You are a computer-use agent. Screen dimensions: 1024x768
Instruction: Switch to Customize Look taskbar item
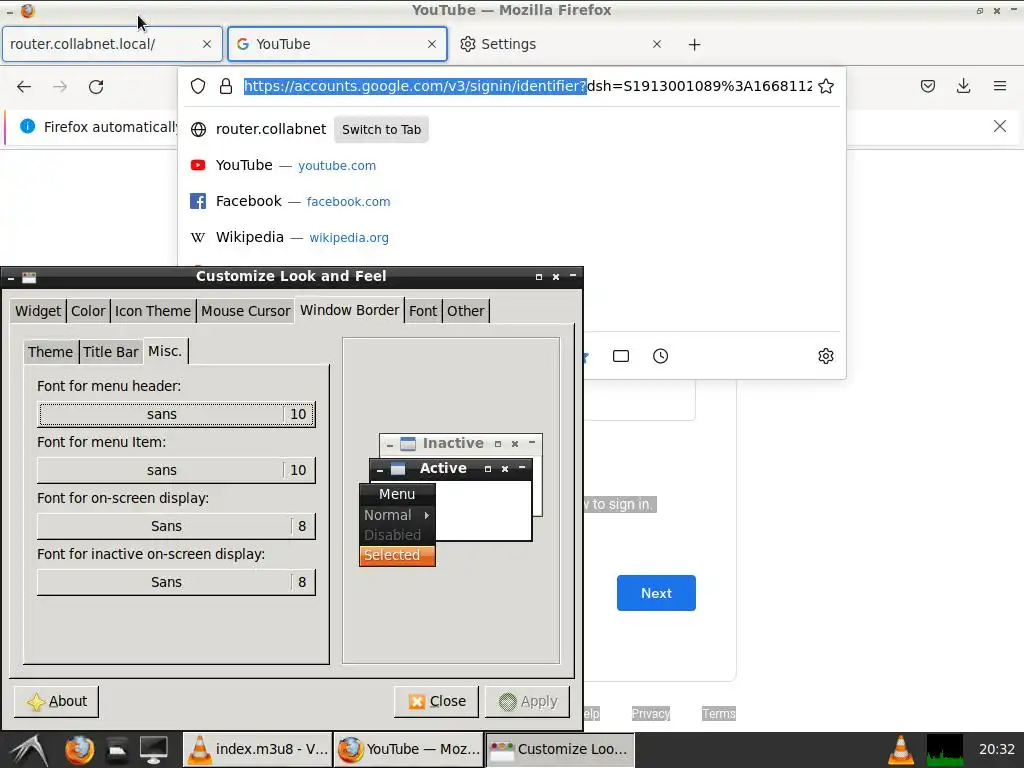coord(560,749)
